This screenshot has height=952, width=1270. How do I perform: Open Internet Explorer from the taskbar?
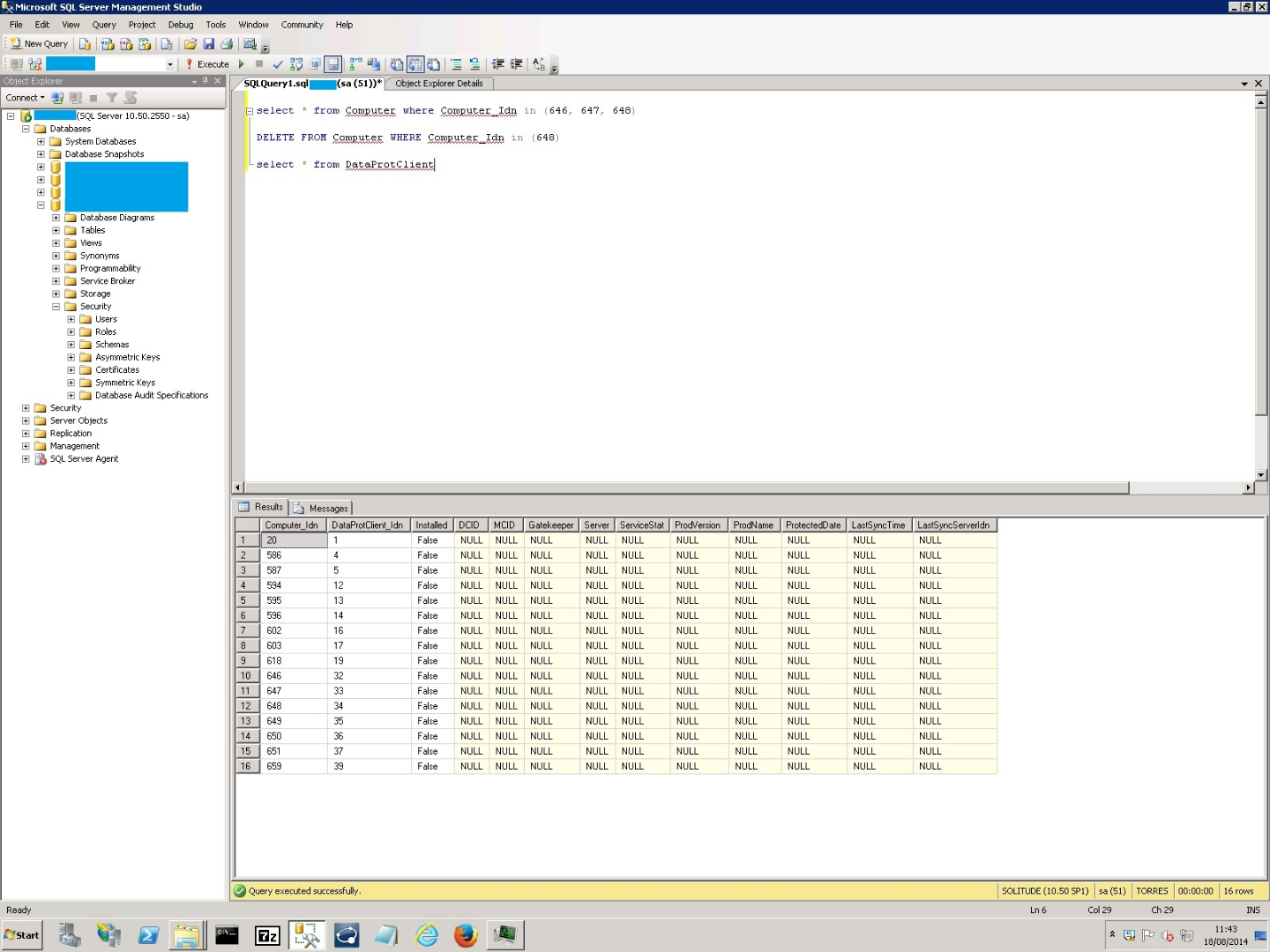pyautogui.click(x=427, y=935)
